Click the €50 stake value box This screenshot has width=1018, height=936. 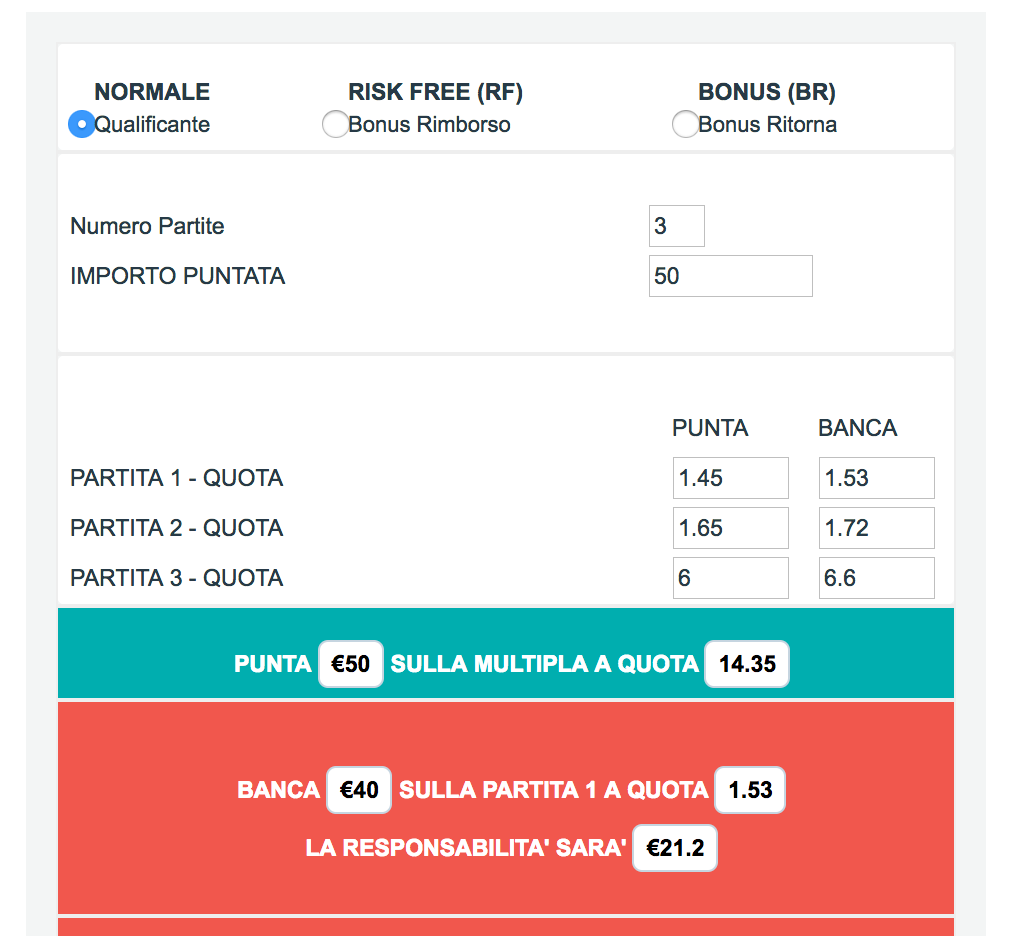351,664
